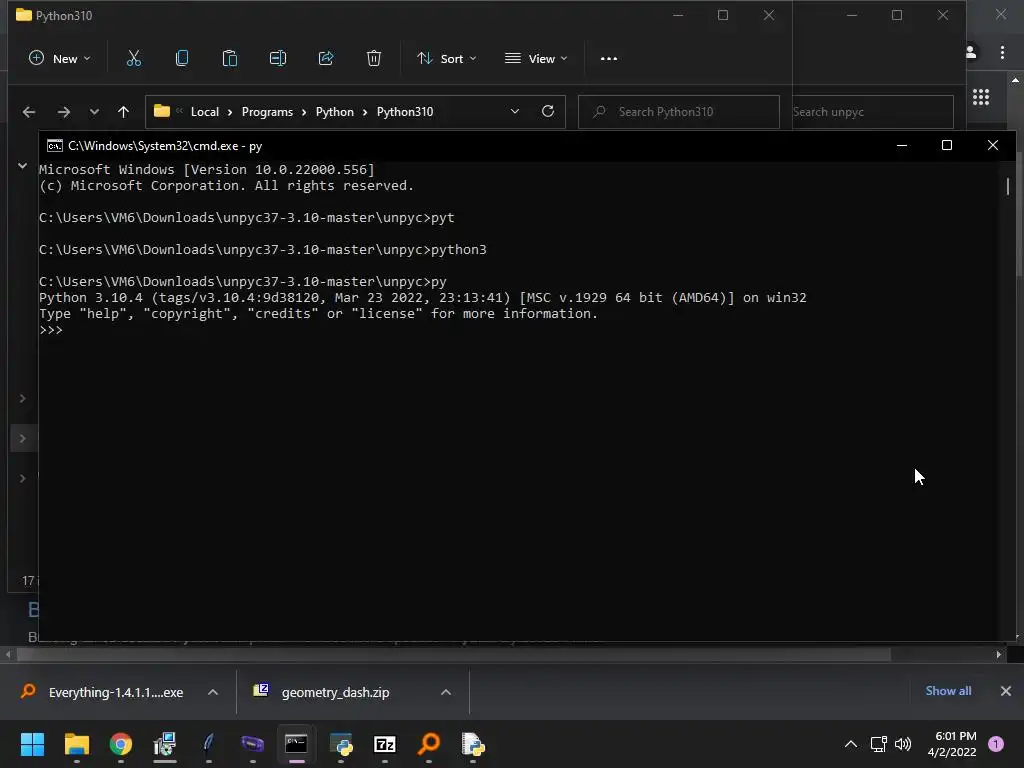The width and height of the screenshot is (1024, 768).
Task: Open 7-Zip from the taskbar
Action: [385, 744]
